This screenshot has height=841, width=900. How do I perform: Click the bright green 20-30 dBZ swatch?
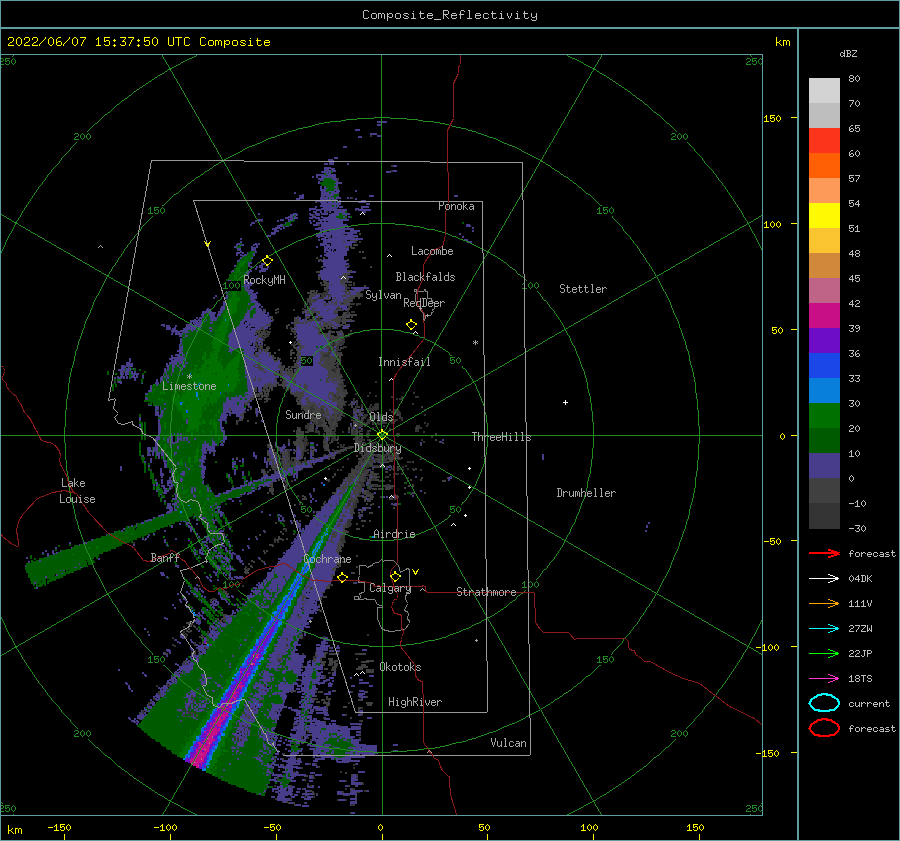(x=824, y=416)
